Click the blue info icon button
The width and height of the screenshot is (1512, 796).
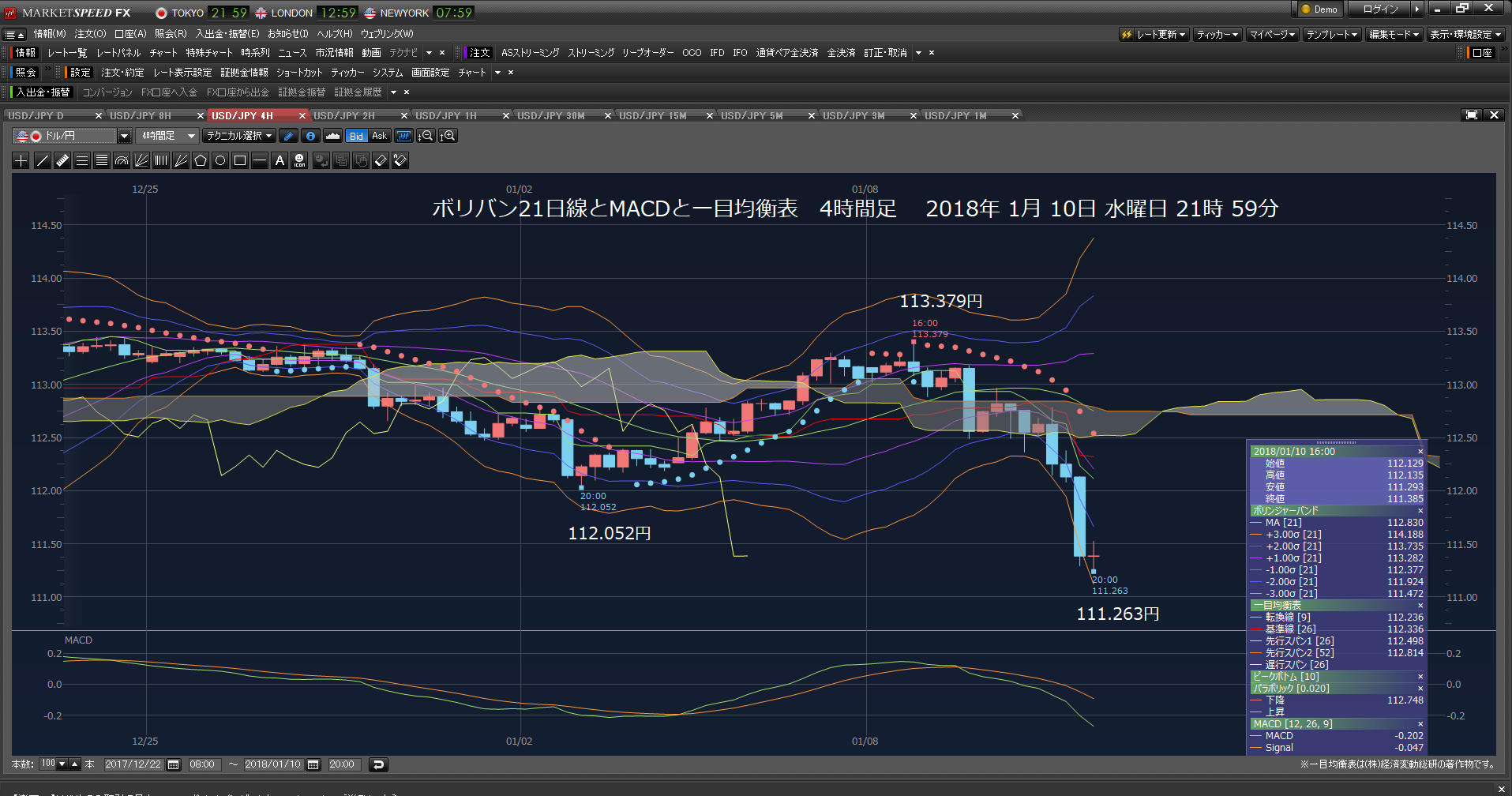coord(311,136)
